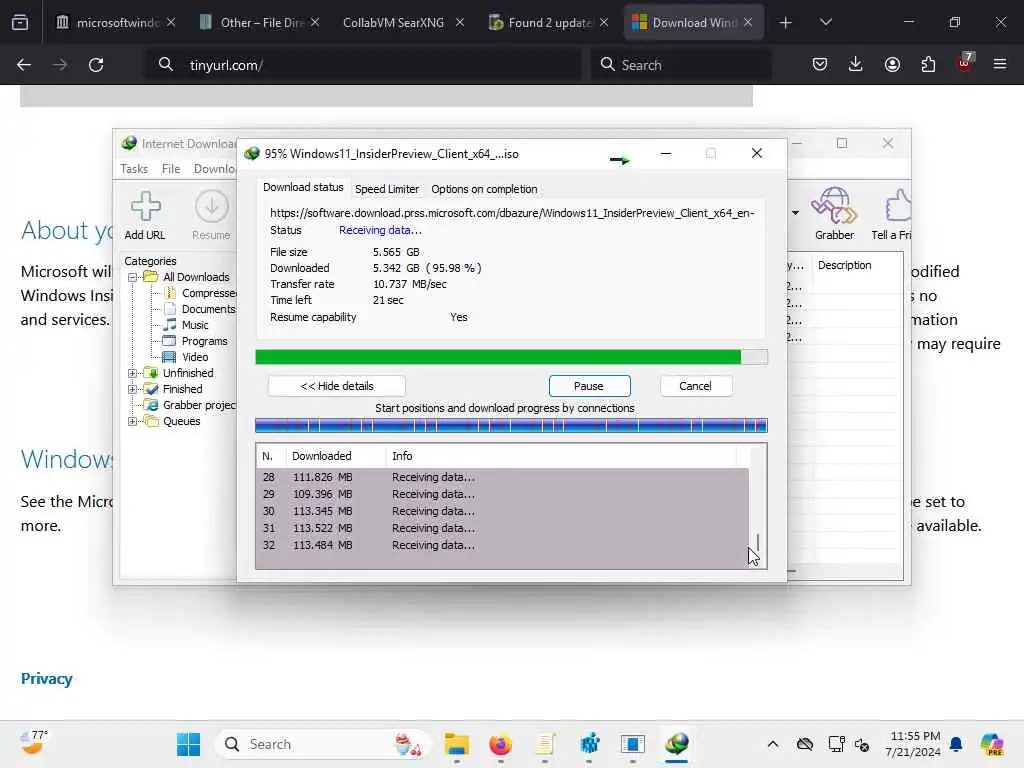1024x768 pixels.
Task: Click the Windows taskbar Search box
Action: click(323, 744)
